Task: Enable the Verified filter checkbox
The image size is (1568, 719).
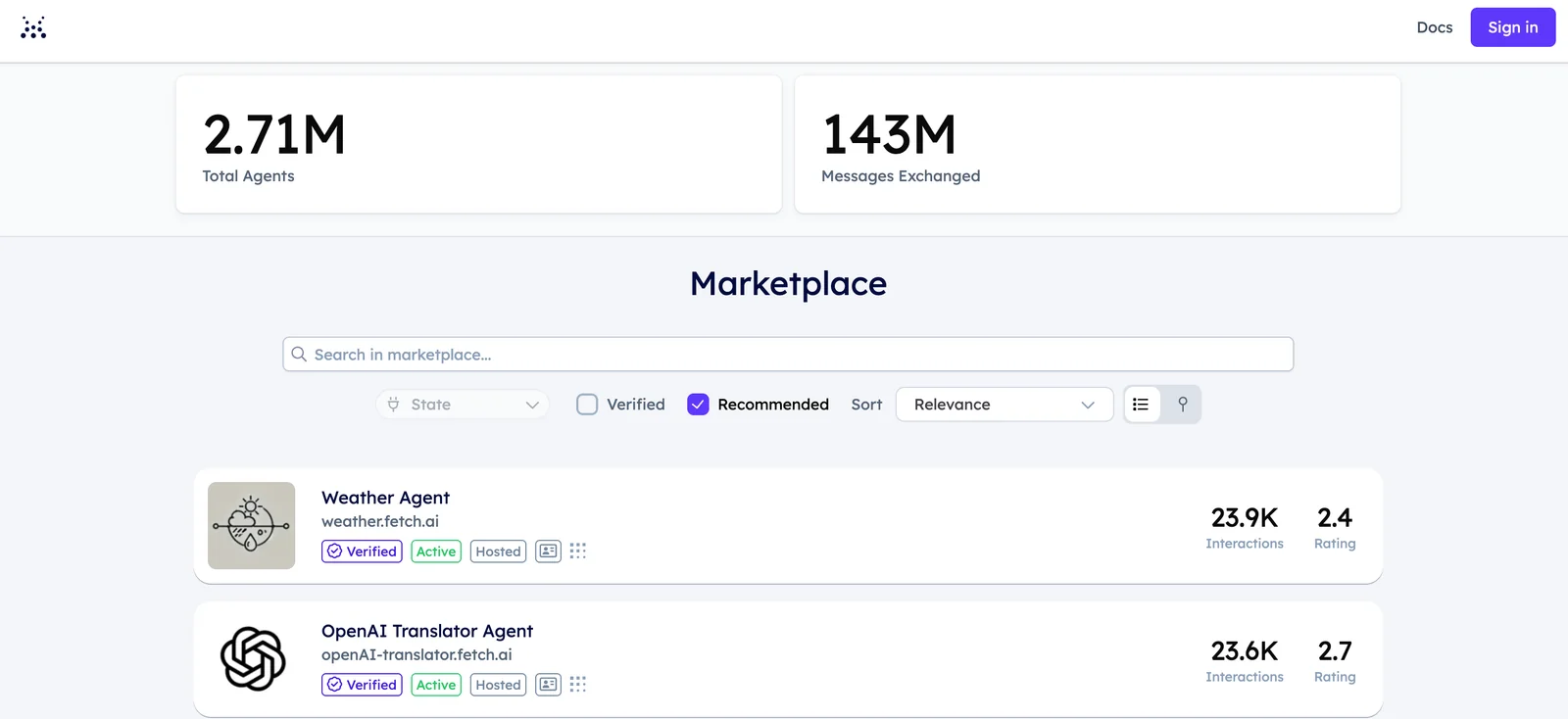Action: 587,405
